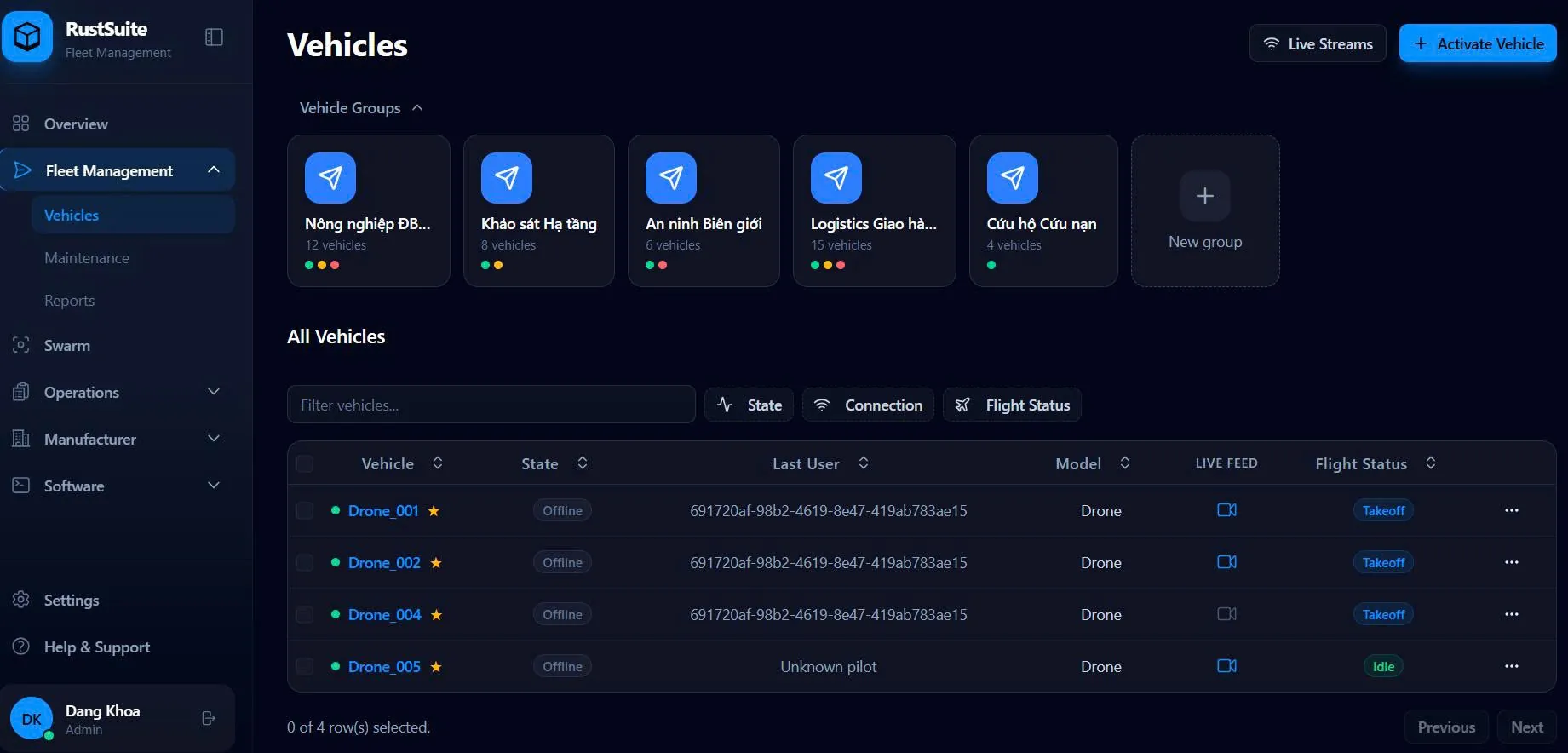Check the row checkbox for Drone_001

305,511
